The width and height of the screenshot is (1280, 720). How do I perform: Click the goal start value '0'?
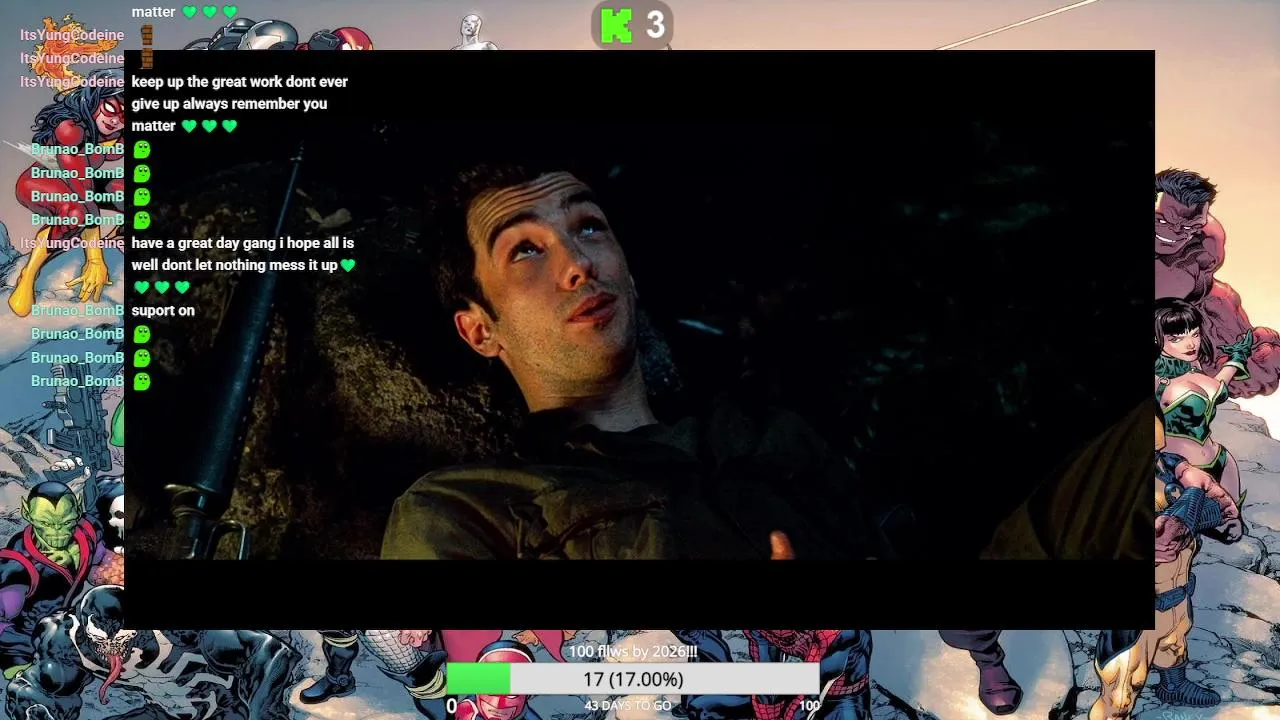(452, 706)
